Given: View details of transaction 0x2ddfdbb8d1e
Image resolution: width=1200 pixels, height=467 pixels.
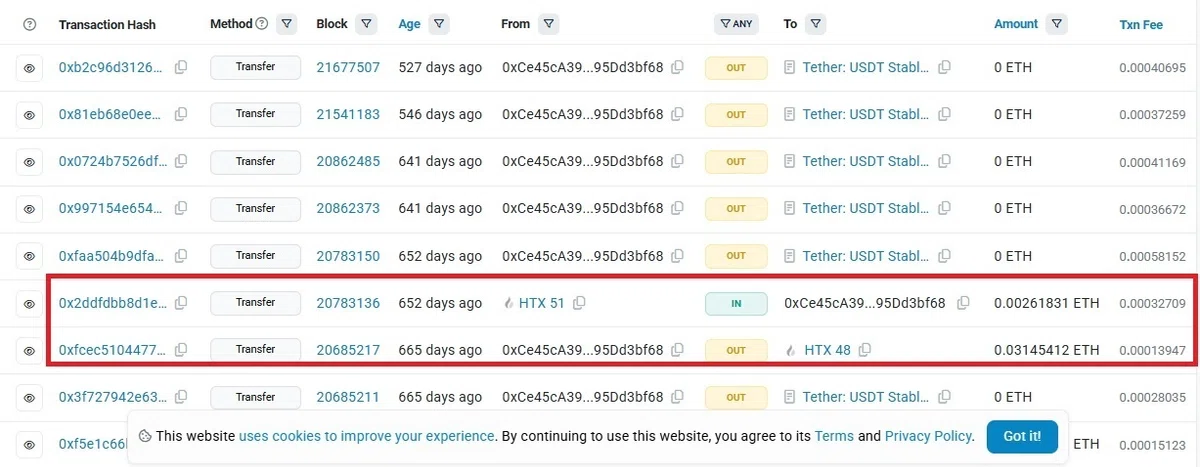Looking at the screenshot, I should pos(29,303).
